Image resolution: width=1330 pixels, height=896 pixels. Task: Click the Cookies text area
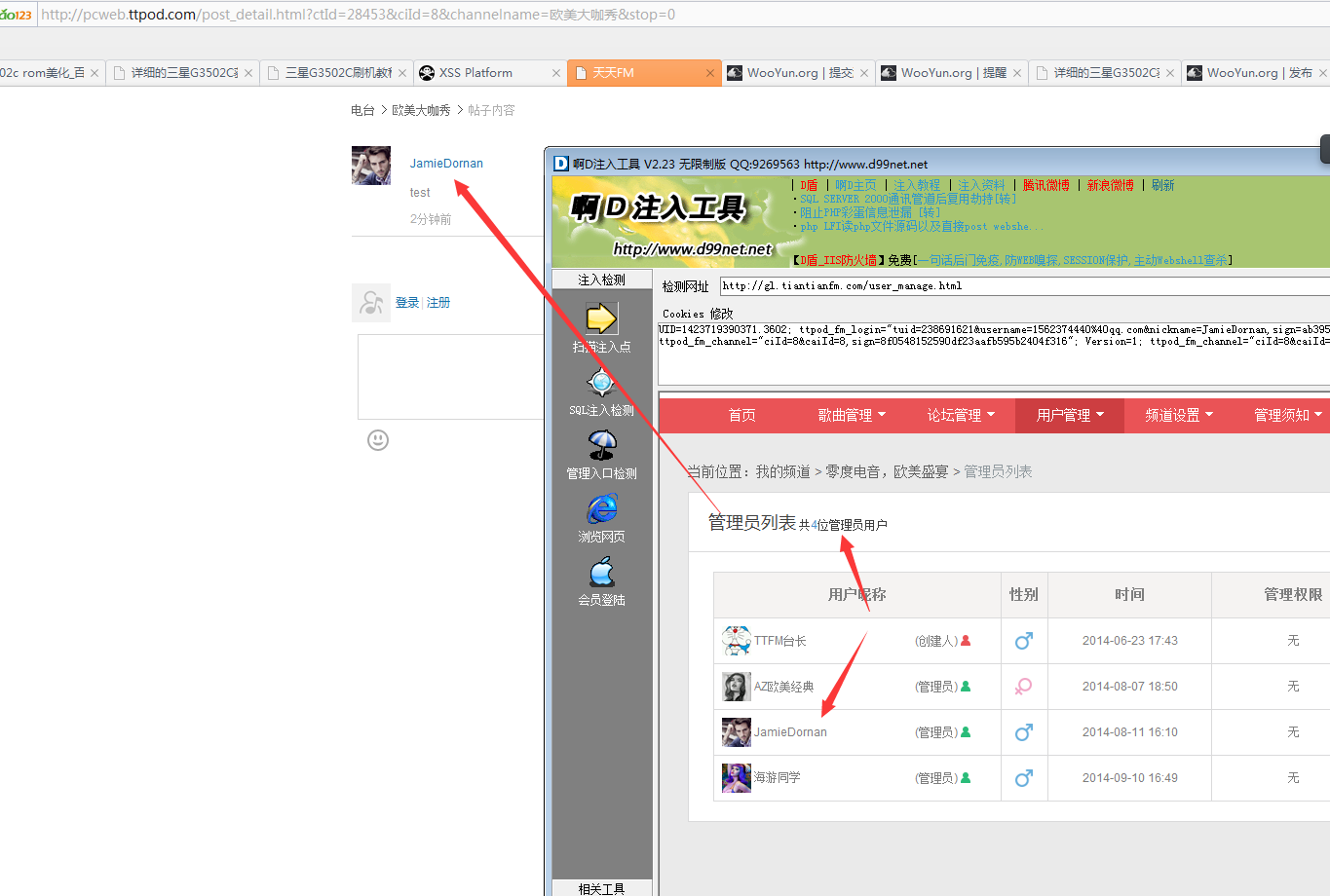coord(994,354)
